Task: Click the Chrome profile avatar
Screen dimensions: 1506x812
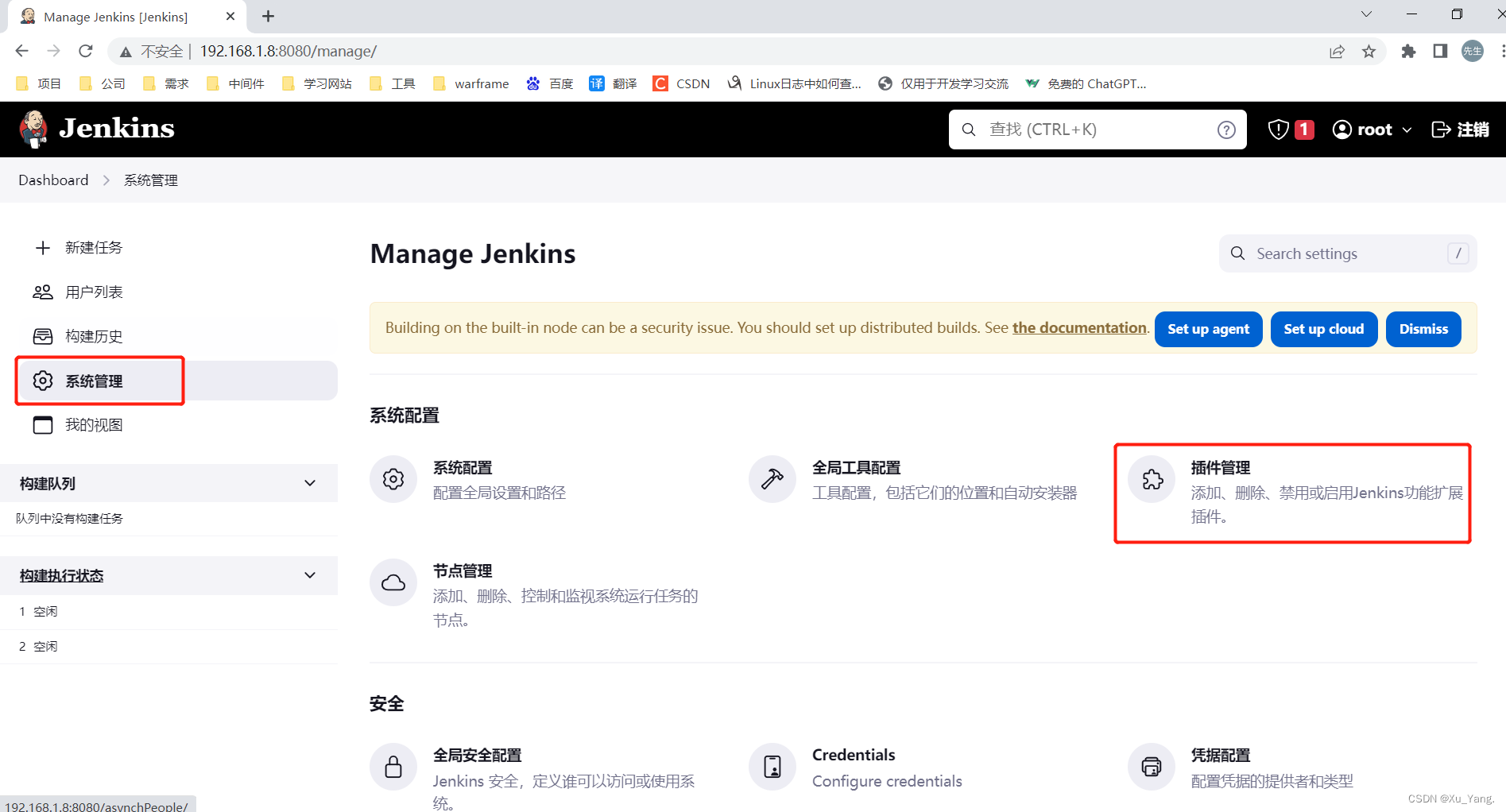Action: click(1473, 52)
